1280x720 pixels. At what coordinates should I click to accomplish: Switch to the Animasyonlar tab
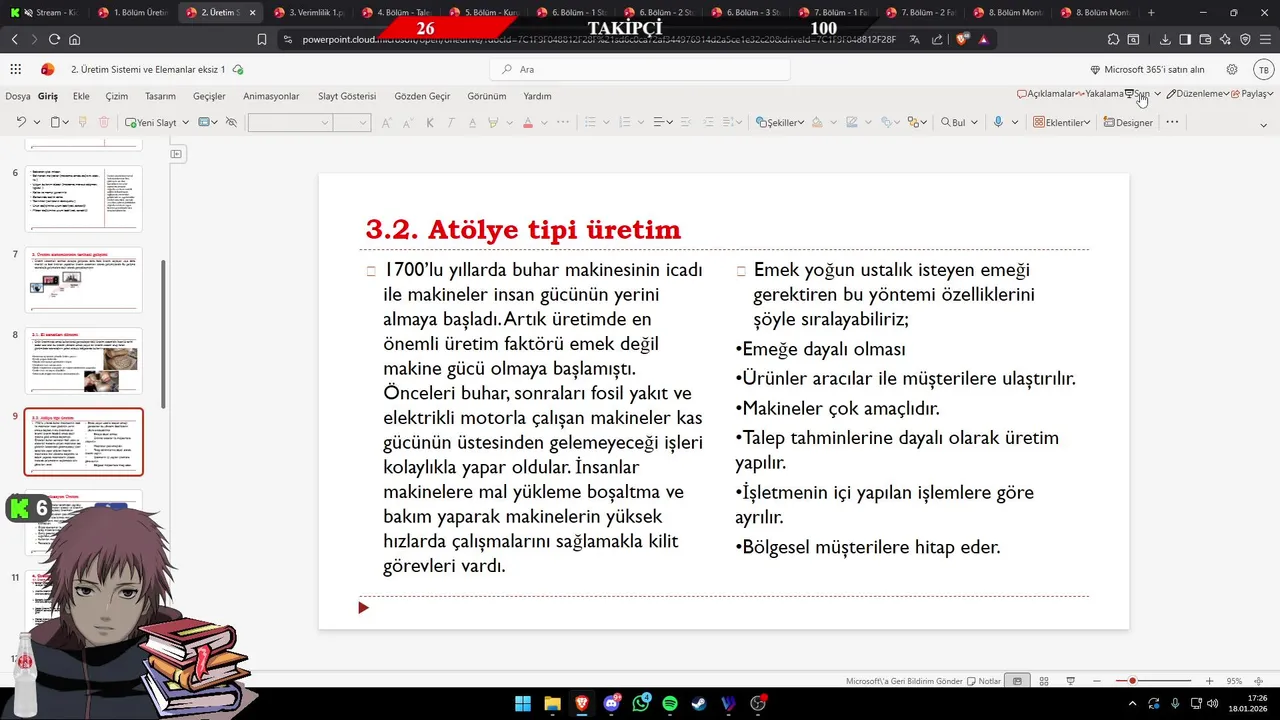271,96
